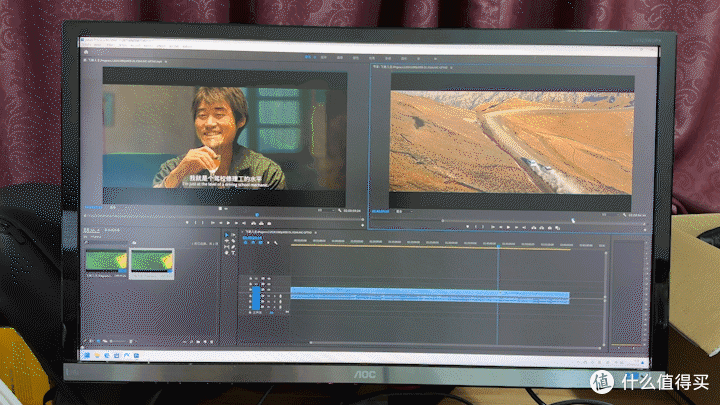Add a marker in the Program monitor

click(x=467, y=227)
